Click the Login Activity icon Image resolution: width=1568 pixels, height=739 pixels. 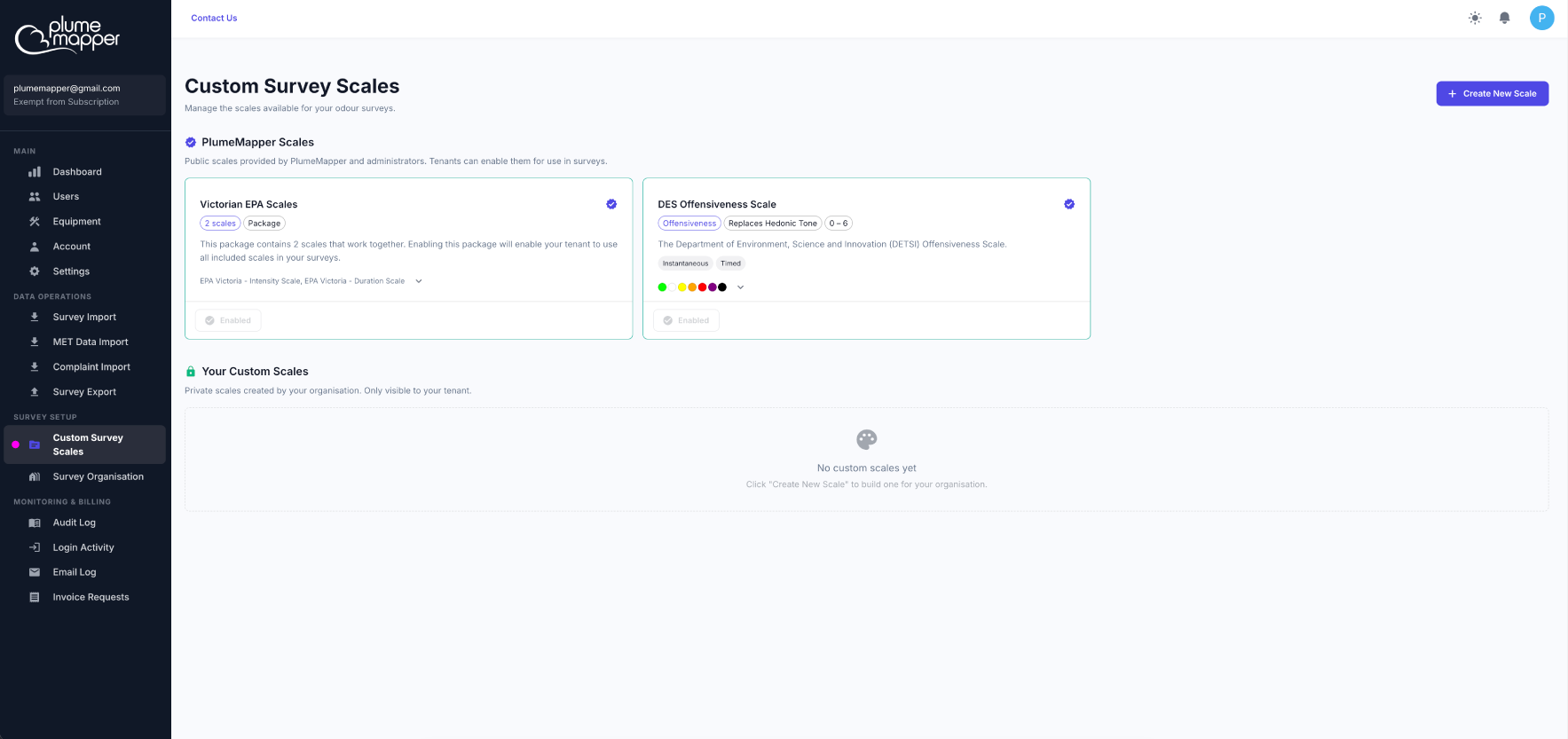click(x=35, y=547)
